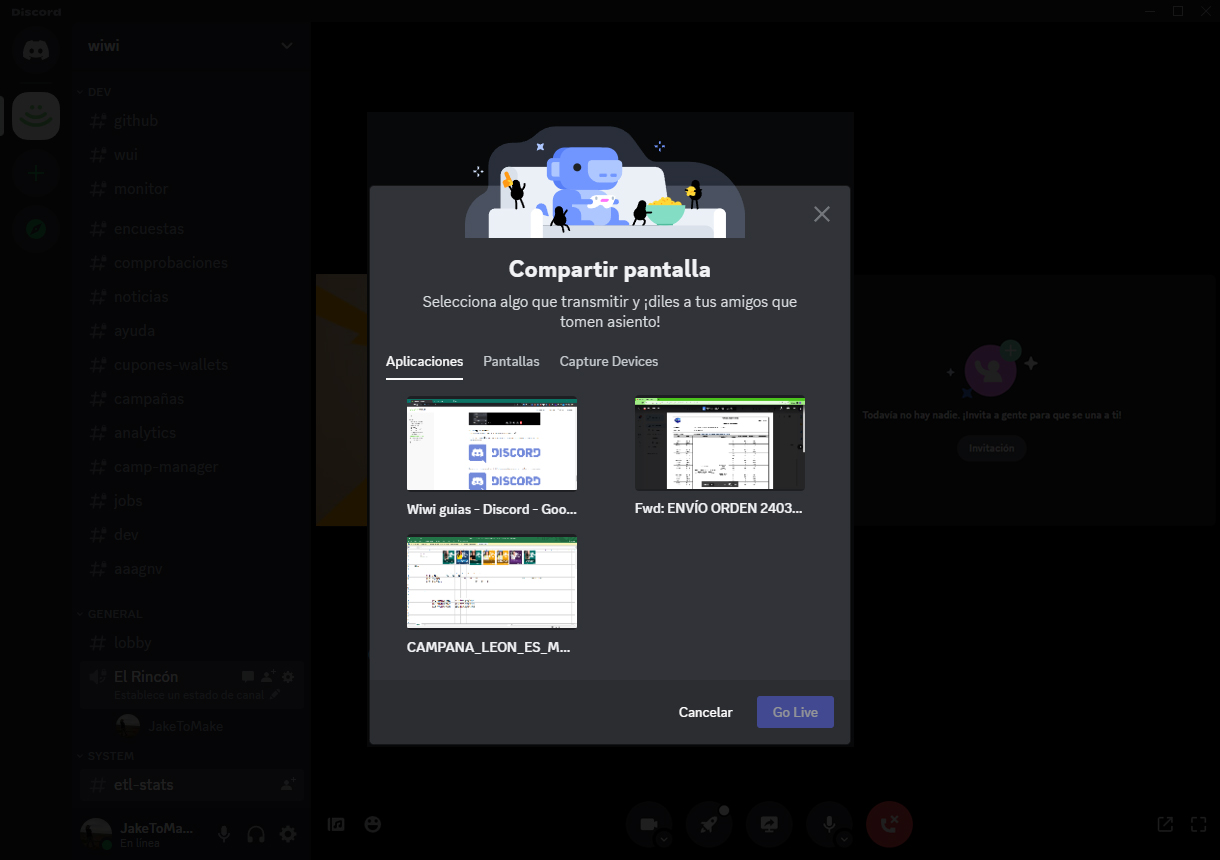Click the Go Live button

(795, 712)
